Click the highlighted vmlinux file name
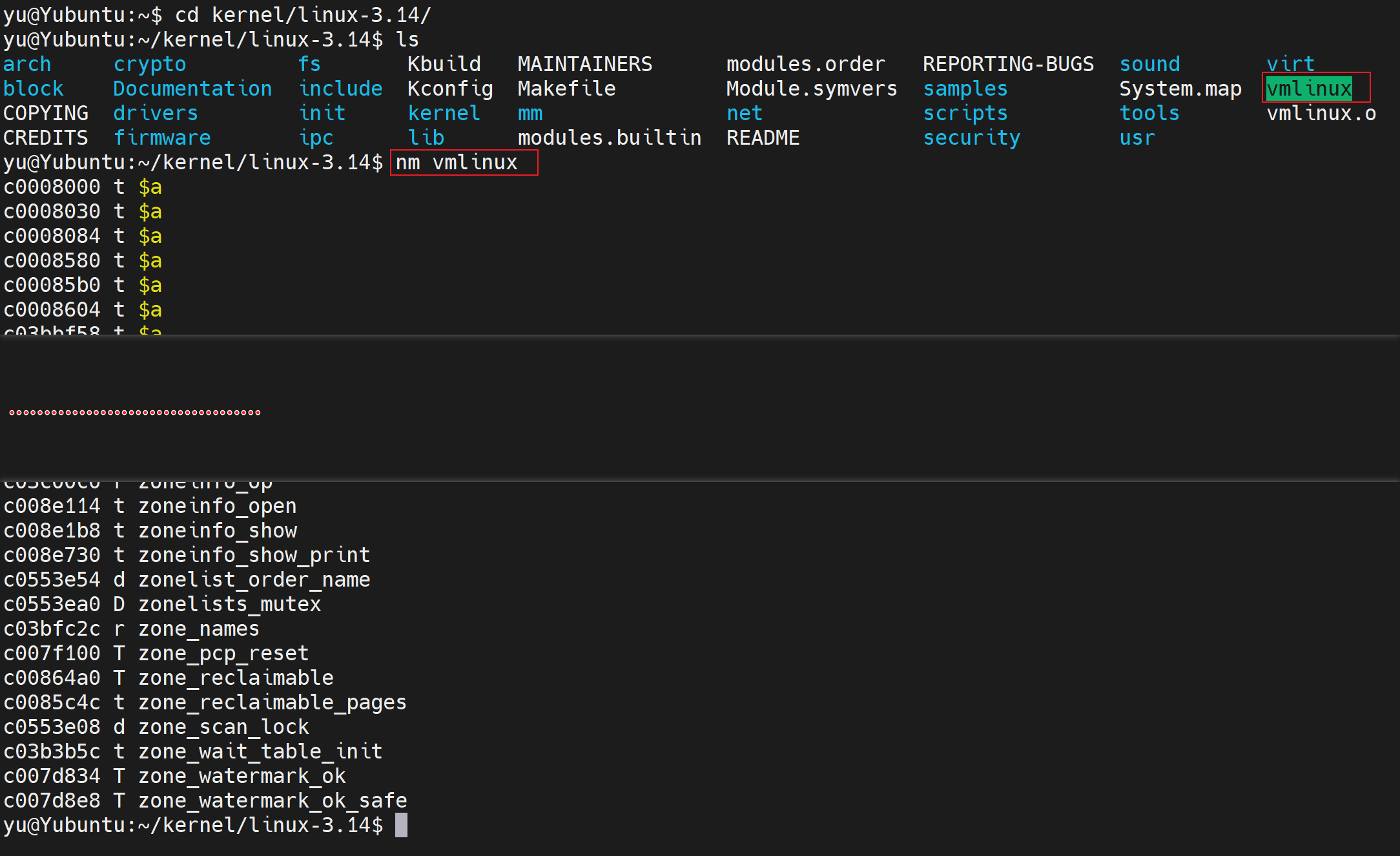Viewport: 1400px width, 856px height. click(1309, 89)
